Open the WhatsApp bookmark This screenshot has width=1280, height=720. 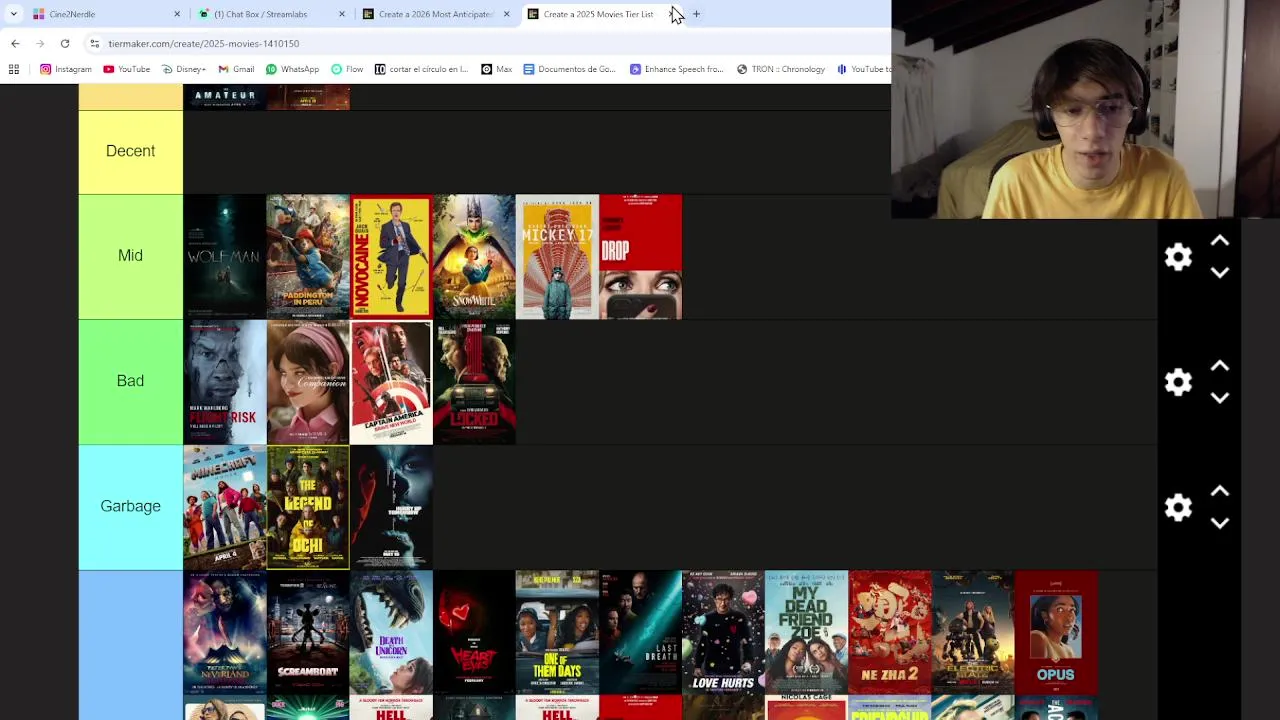[292, 69]
